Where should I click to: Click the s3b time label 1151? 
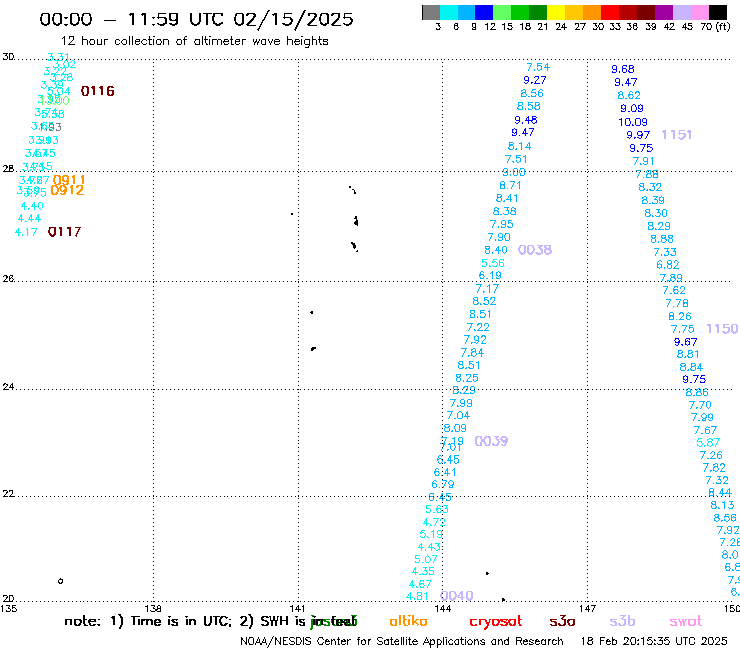point(677,135)
